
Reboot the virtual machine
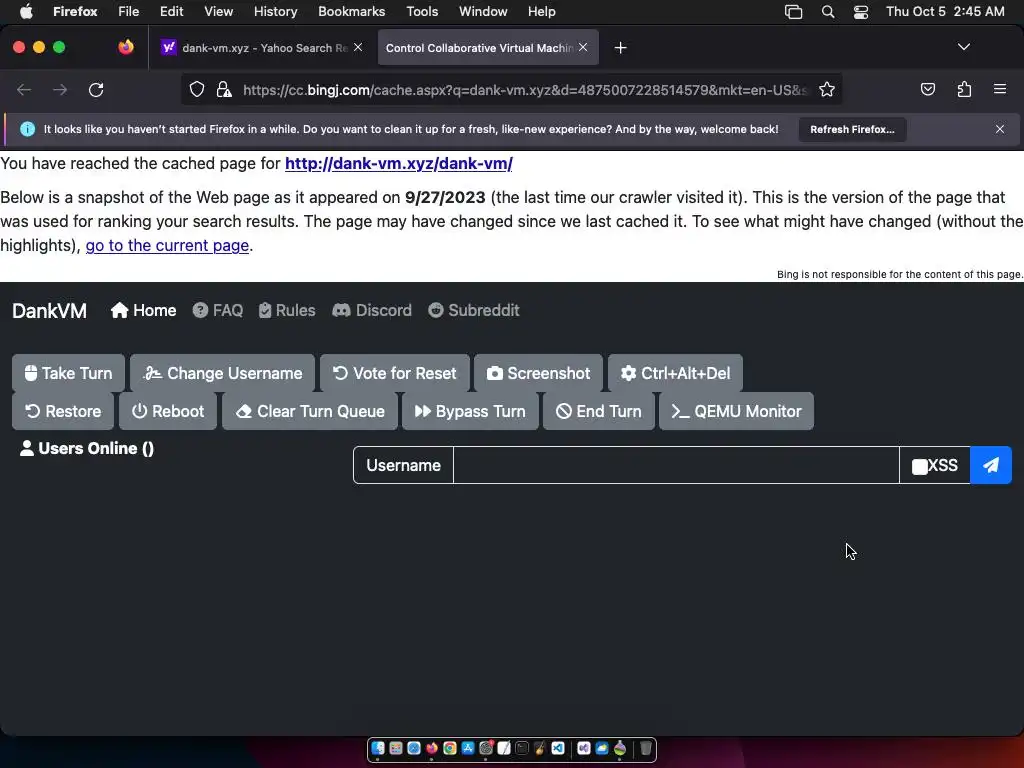click(168, 411)
